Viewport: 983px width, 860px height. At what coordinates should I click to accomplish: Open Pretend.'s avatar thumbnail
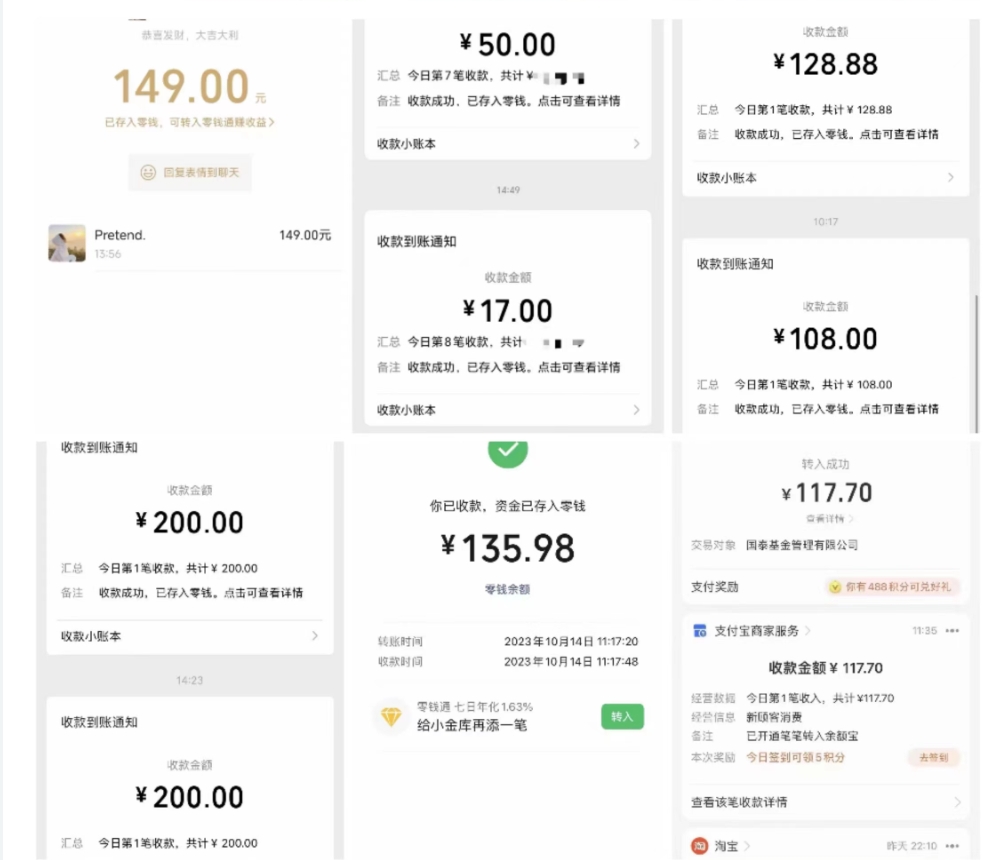tap(67, 243)
